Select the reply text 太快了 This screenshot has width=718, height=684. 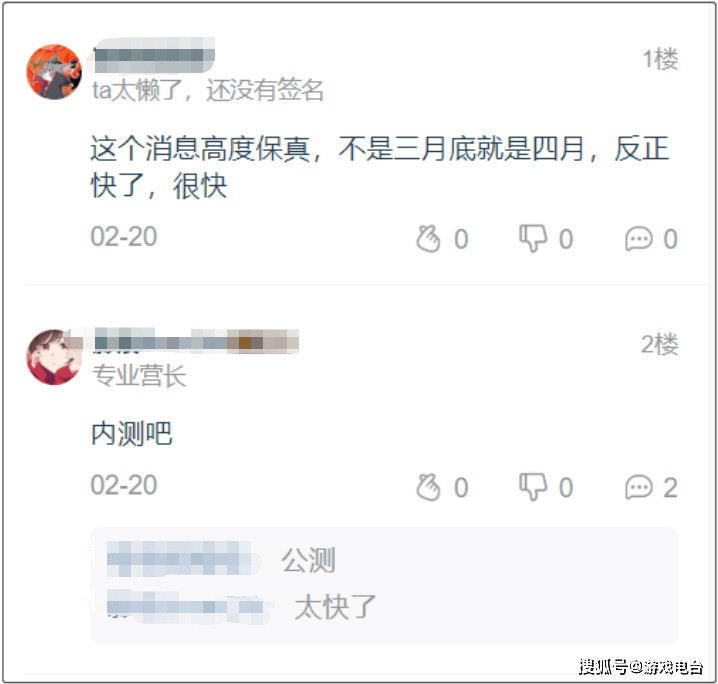pyautogui.click(x=335, y=607)
